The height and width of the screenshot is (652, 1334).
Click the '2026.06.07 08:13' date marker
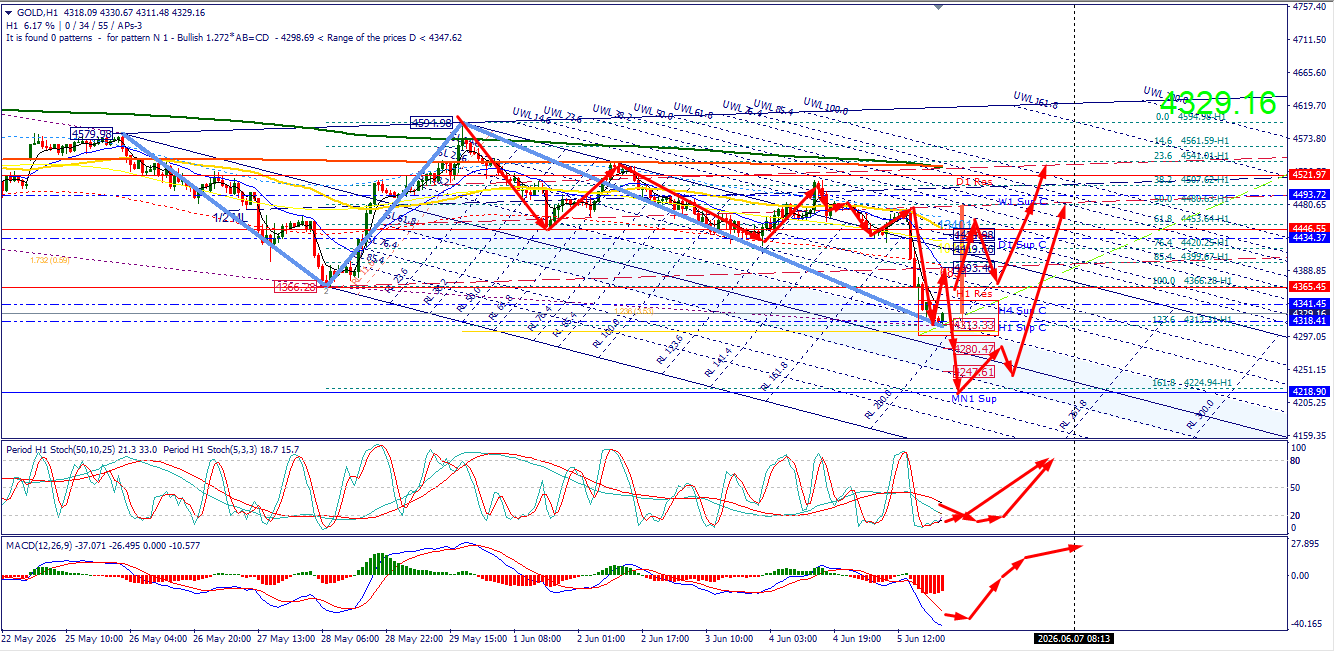(x=1074, y=637)
